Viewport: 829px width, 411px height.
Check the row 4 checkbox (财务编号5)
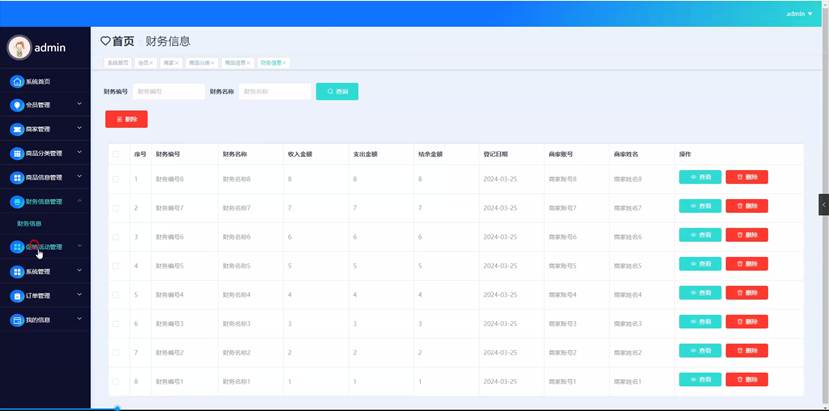pyautogui.click(x=116, y=266)
